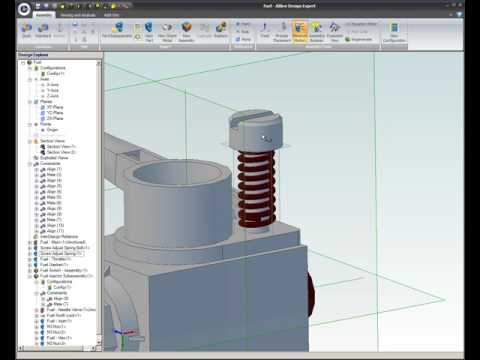Select M3 Nut<1> in the tree
Screen dimensions: 480x360
(x=56, y=327)
